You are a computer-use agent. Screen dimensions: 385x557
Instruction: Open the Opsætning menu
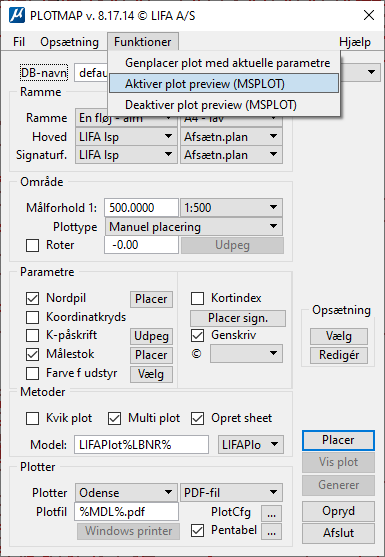pyautogui.click(x=69, y=42)
